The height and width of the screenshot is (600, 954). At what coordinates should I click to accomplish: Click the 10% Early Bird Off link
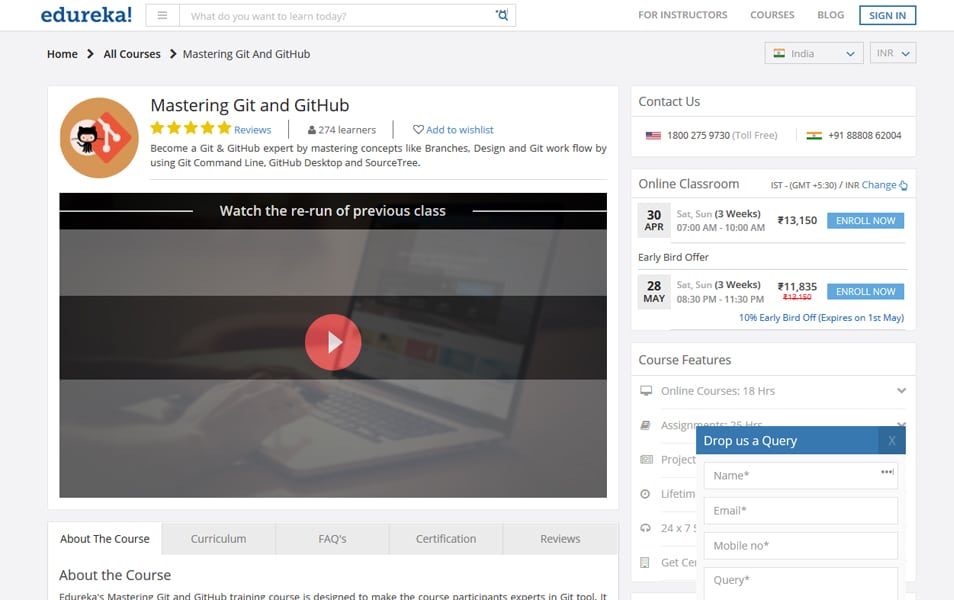point(821,318)
